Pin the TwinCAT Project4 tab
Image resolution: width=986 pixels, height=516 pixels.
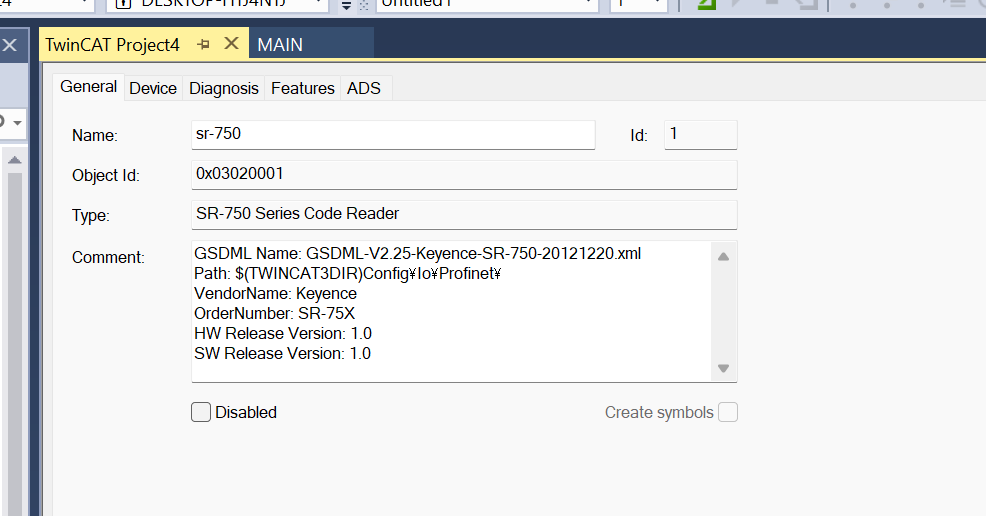pos(203,44)
